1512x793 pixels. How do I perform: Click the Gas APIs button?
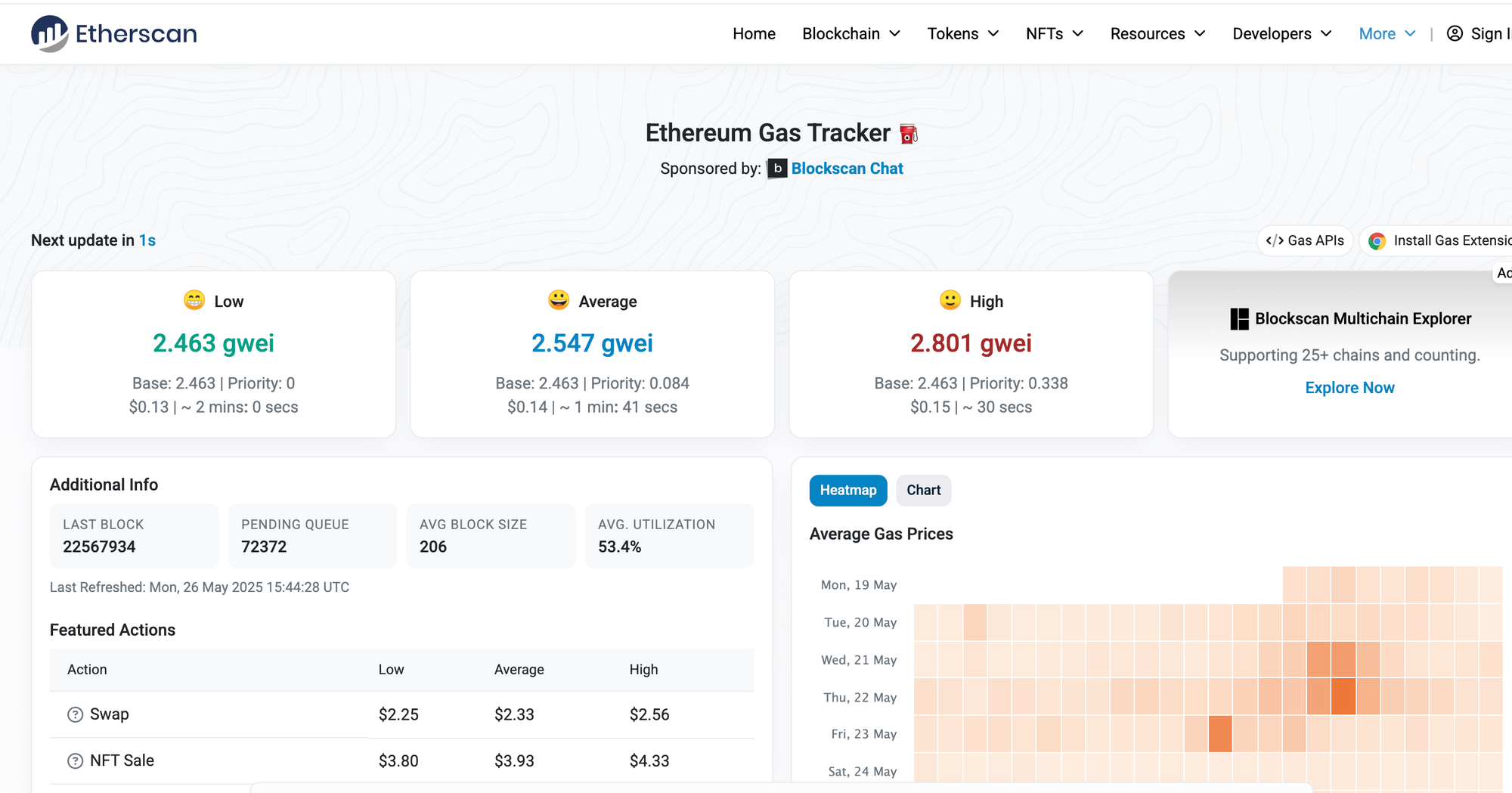(x=1305, y=240)
